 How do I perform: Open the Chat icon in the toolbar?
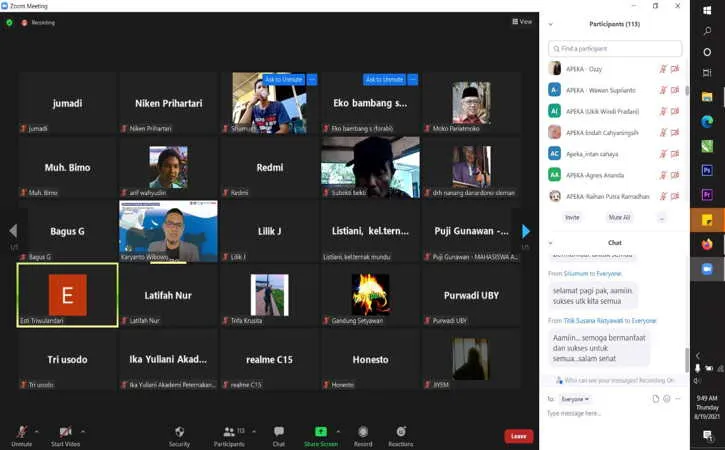278,432
